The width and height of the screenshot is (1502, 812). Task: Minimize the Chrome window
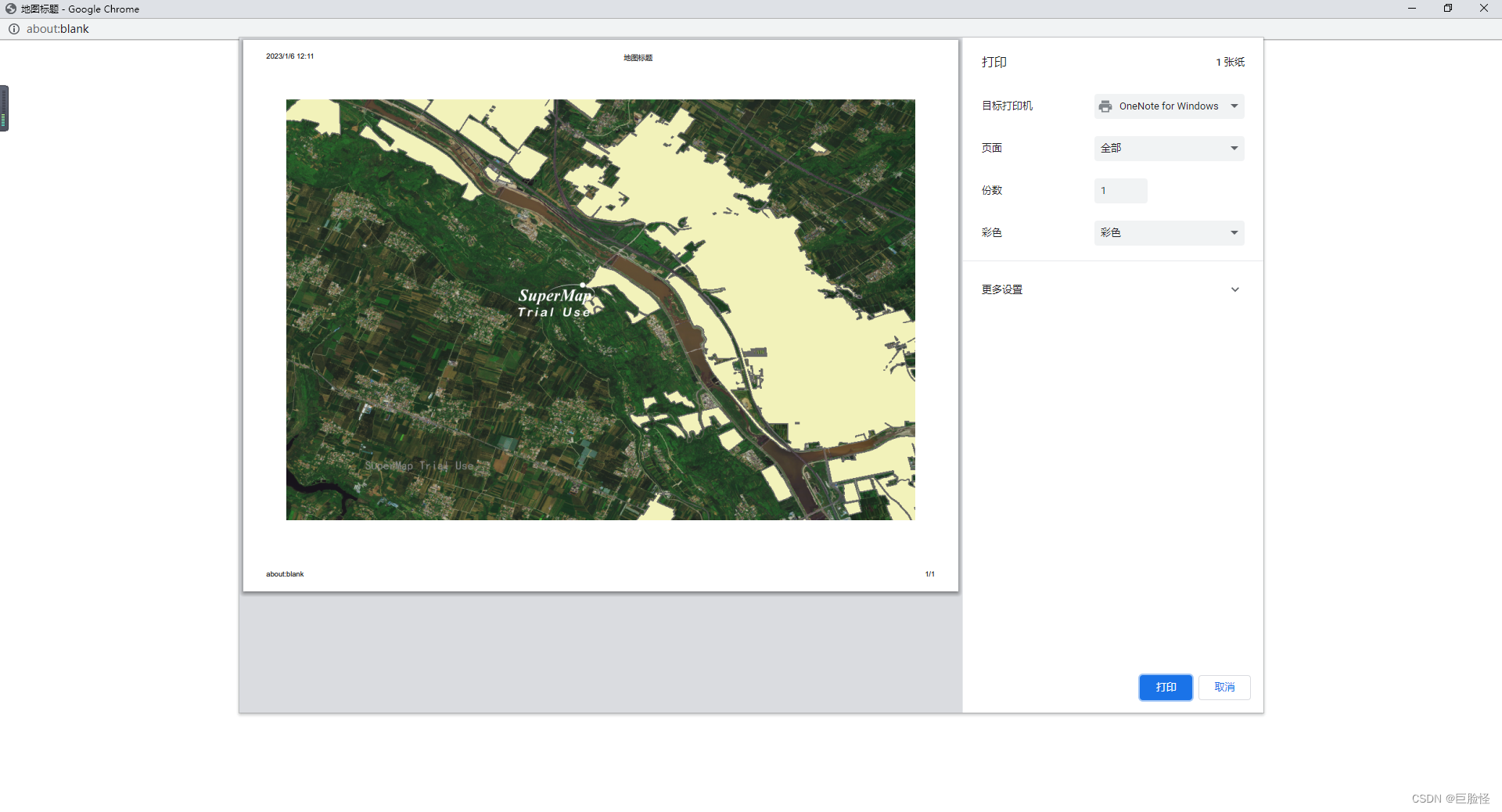(1412, 9)
